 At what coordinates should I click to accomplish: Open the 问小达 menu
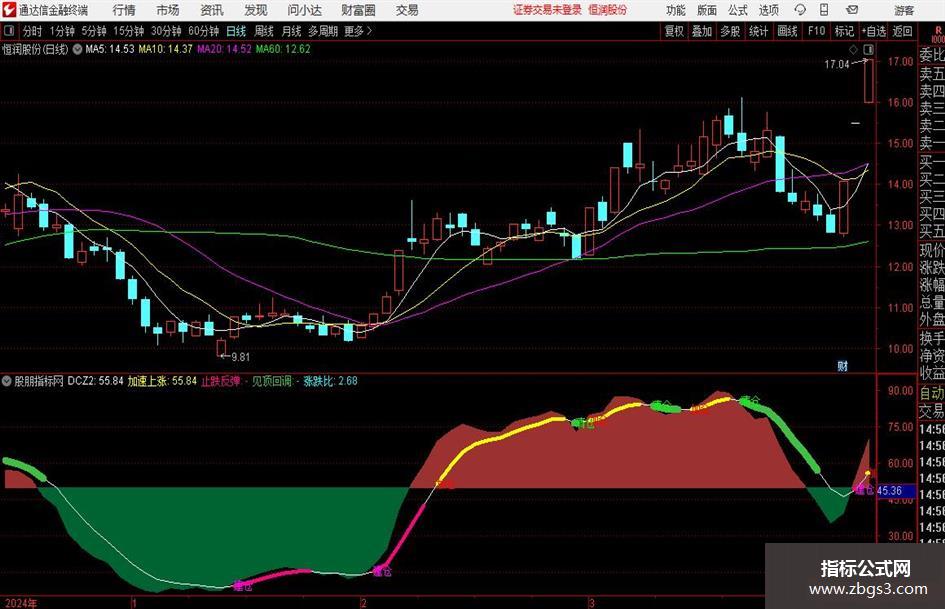[x=305, y=10]
